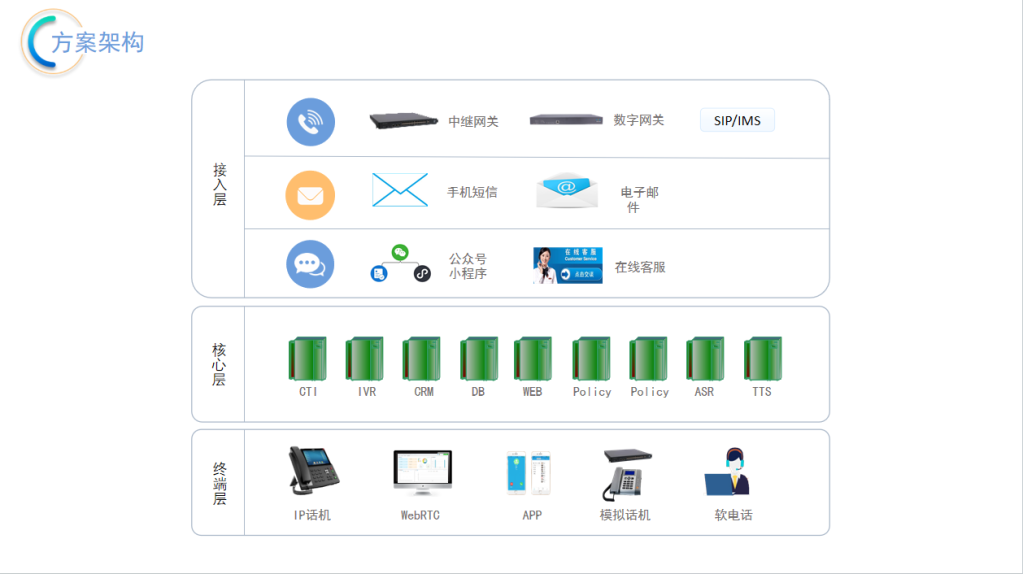This screenshot has width=1023, height=574.
Task: Click the orange envelope mail icon
Action: pyautogui.click(x=310, y=195)
